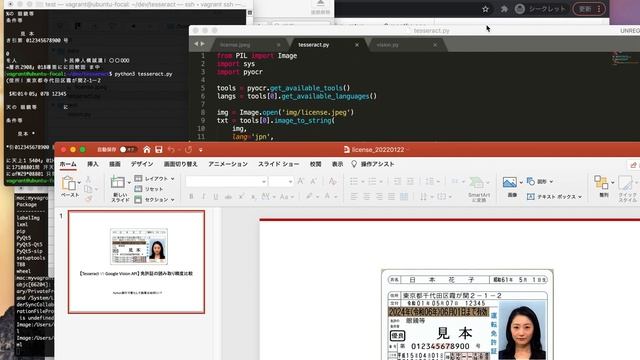Select slide 1 thumbnail in slide panel

pyautogui.click(x=136, y=262)
